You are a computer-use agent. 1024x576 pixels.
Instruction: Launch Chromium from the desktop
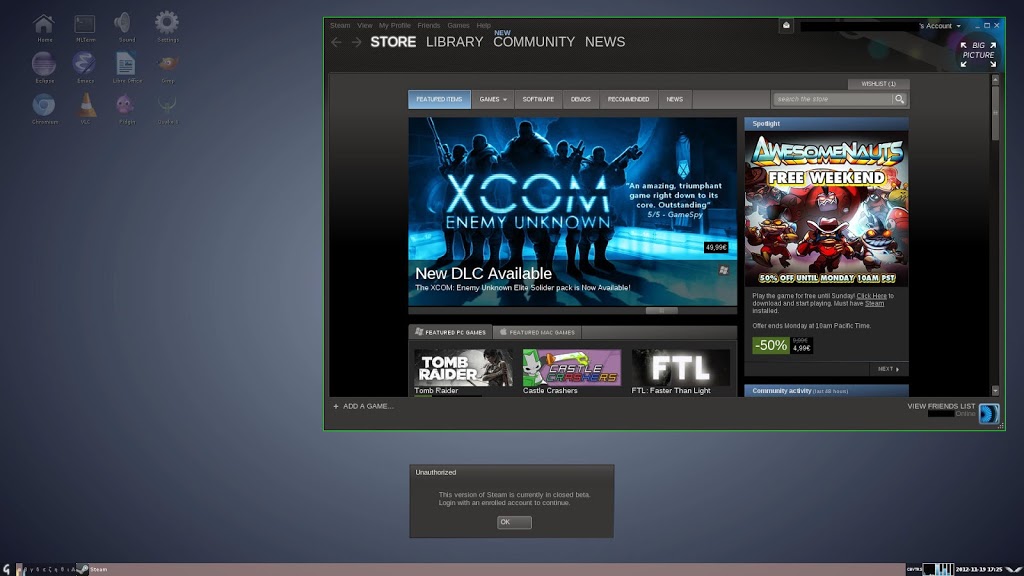[x=44, y=109]
